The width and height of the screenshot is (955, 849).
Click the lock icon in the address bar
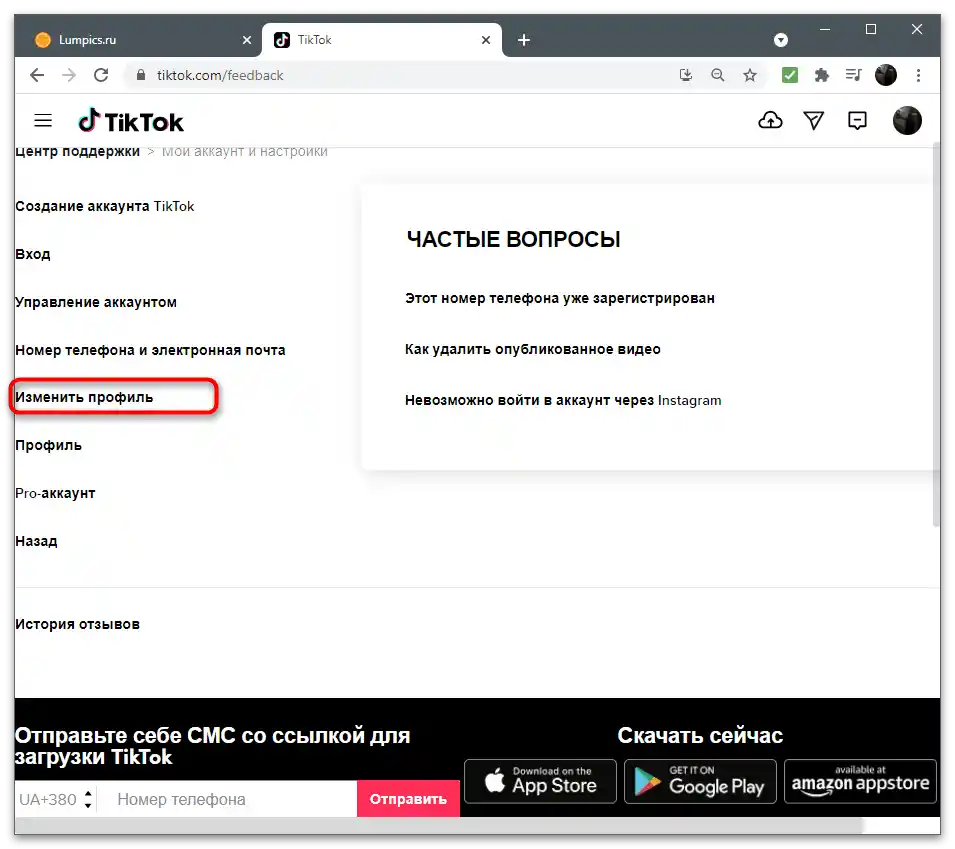point(141,75)
